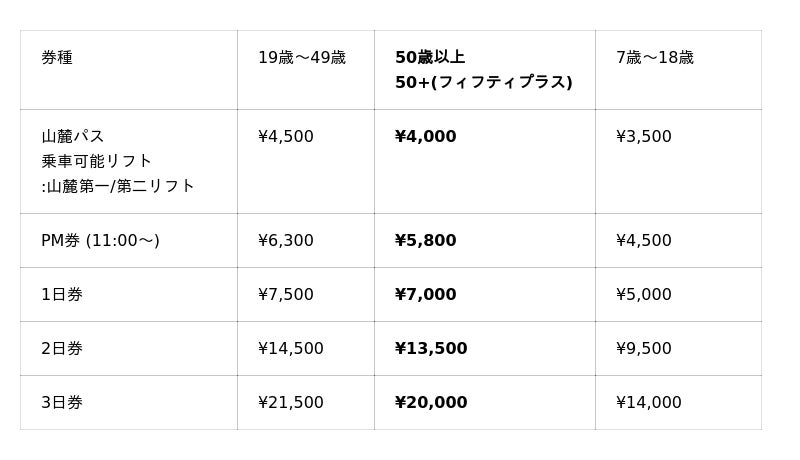This screenshot has height=460, width=800.
Task: Click the bold ¥20,000 price
Action: [431, 403]
